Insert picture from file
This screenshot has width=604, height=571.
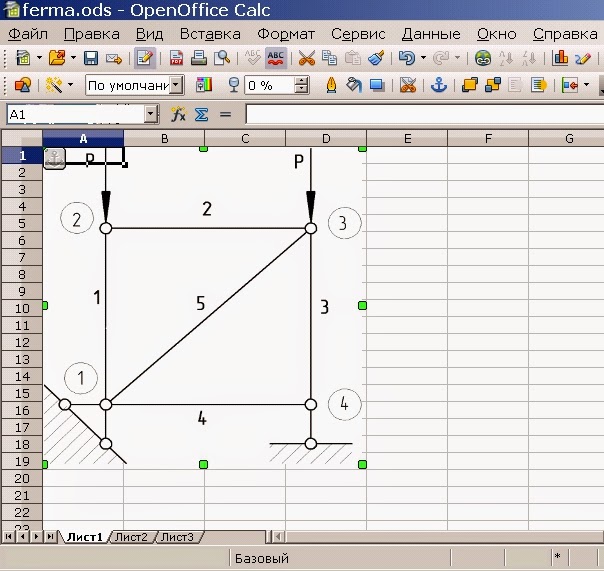point(23,85)
